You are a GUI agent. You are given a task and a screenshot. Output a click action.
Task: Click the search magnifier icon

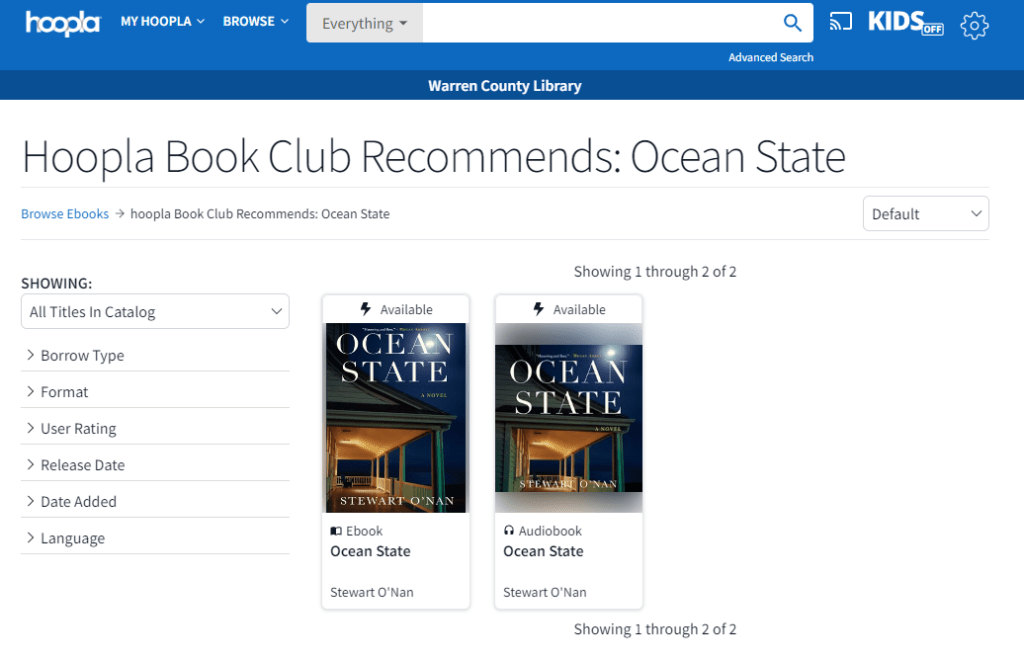[792, 23]
